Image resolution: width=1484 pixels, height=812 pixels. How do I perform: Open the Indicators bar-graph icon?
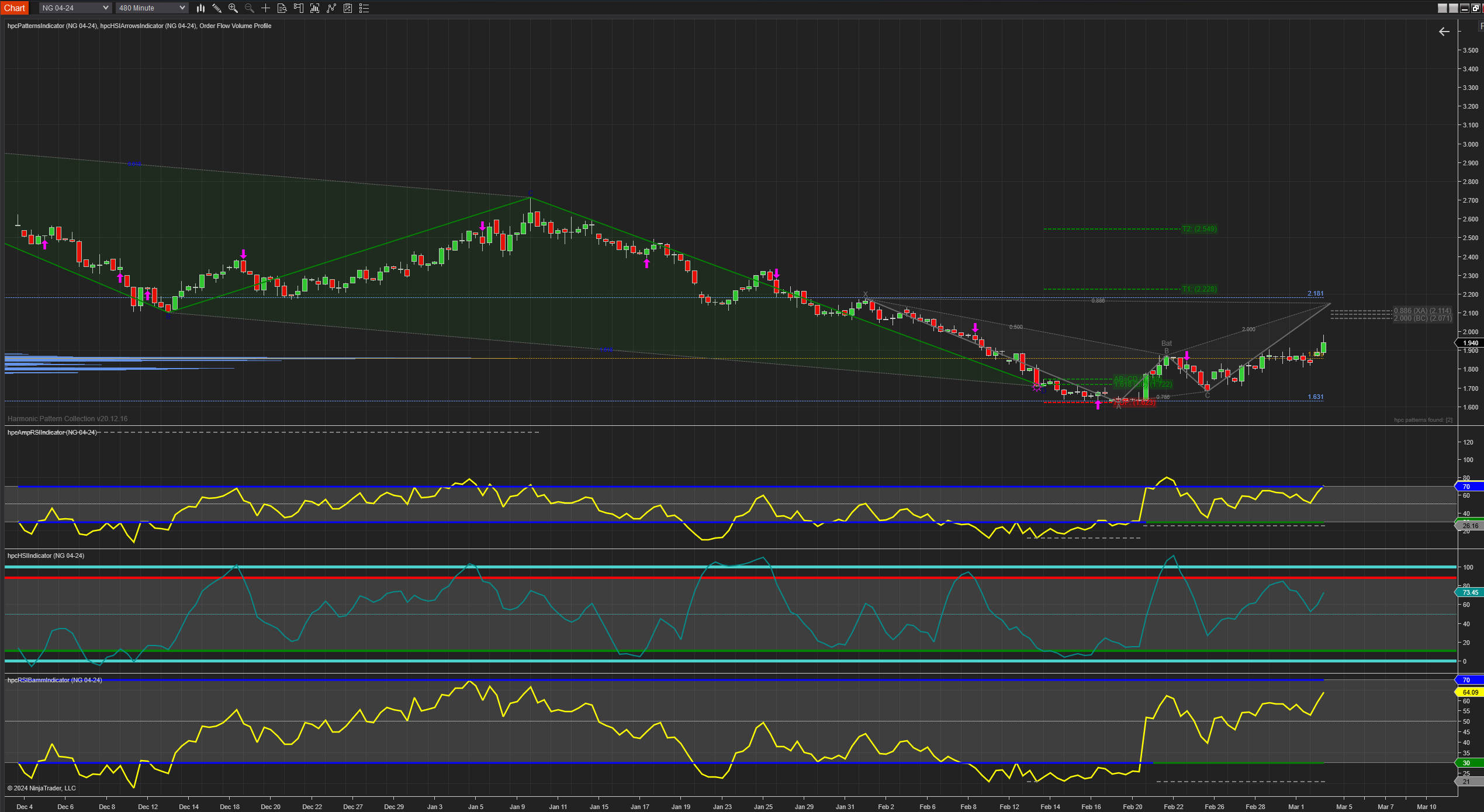[x=315, y=8]
